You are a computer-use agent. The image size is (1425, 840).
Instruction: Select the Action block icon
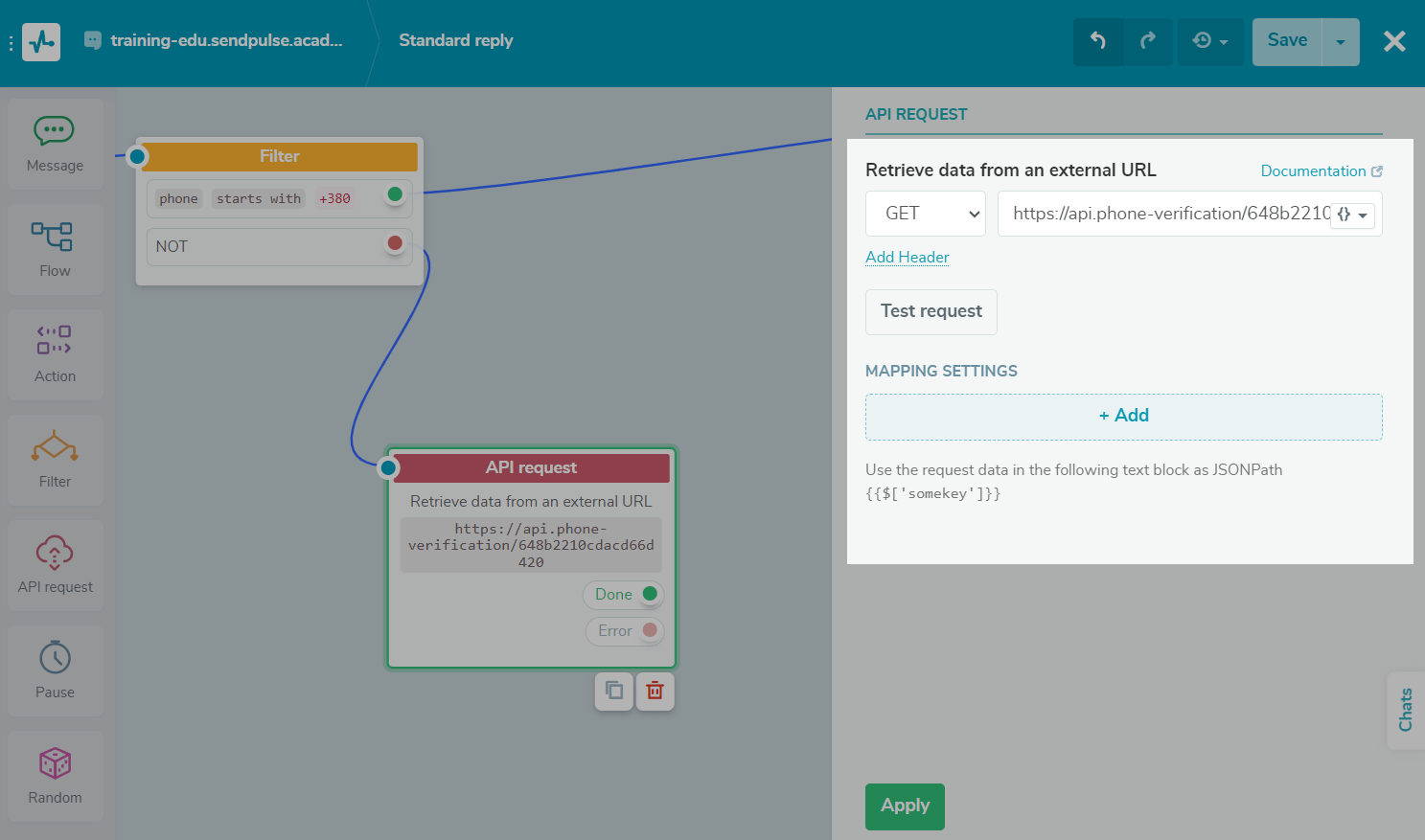[55, 342]
